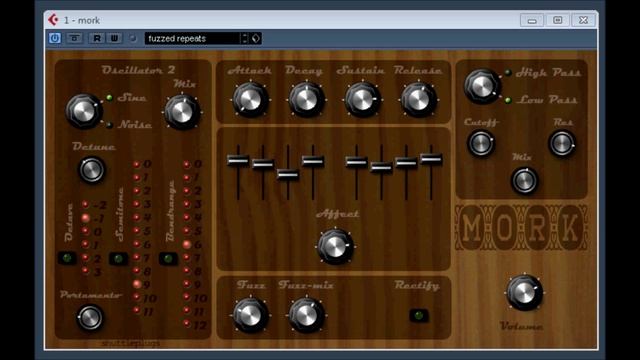Select Semitone 11 LED
The image size is (640, 360).
[x=136, y=310]
